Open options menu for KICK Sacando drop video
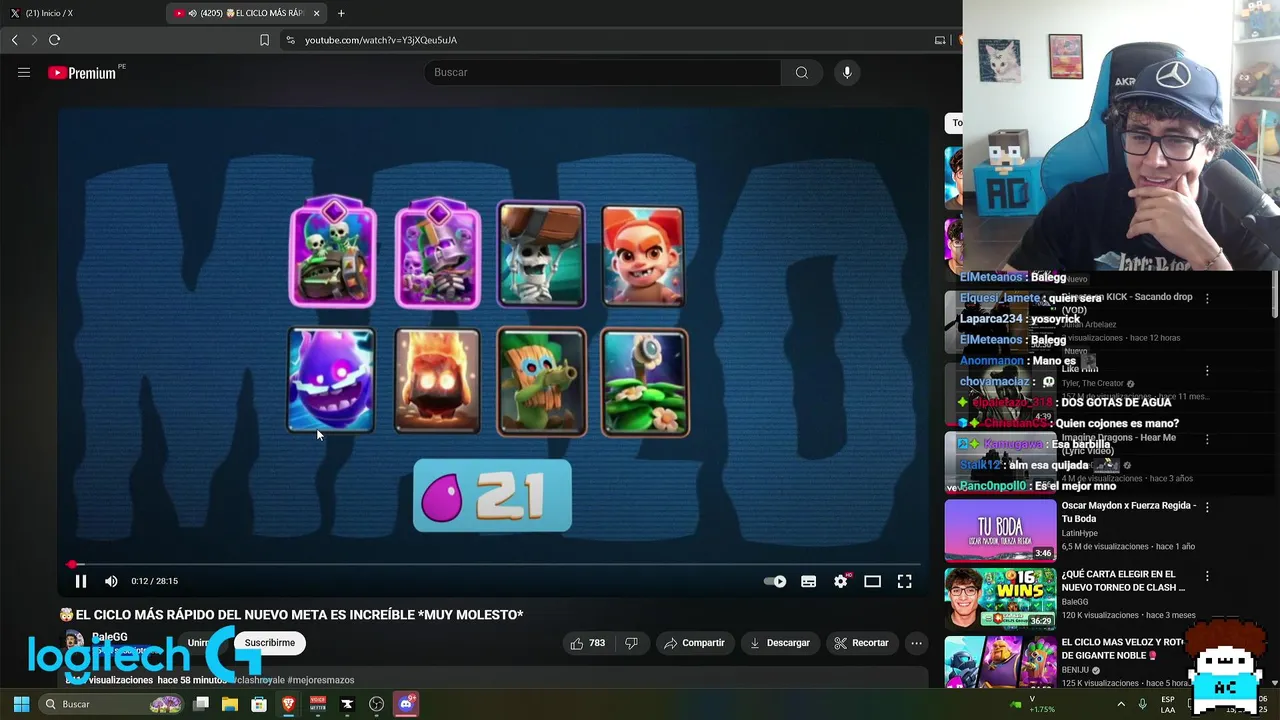This screenshot has width=1280, height=720. pyautogui.click(x=1207, y=298)
